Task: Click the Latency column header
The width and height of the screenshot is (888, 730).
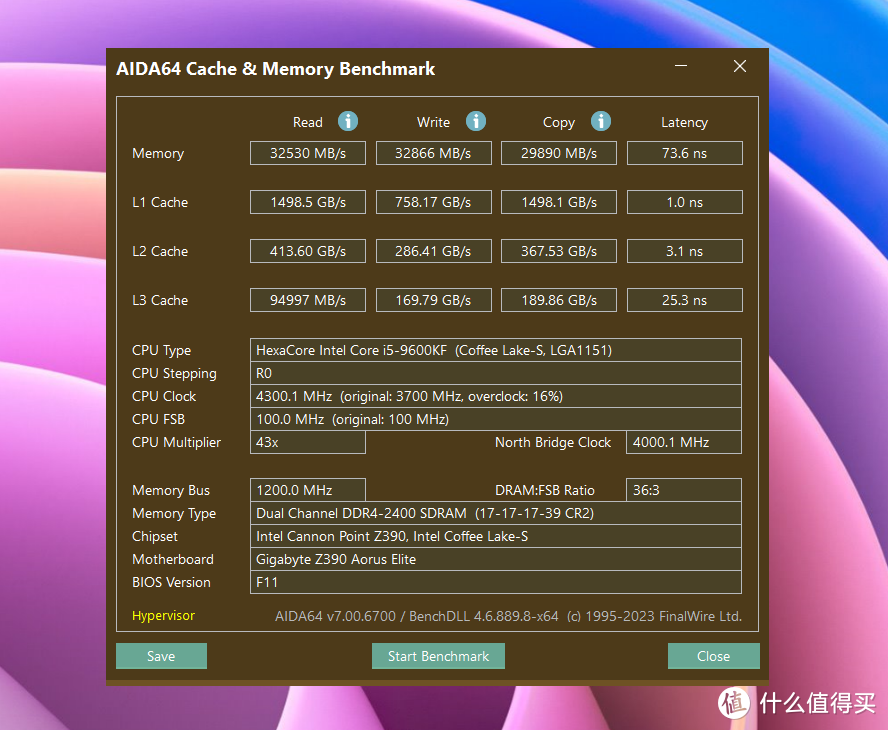Action: [684, 122]
